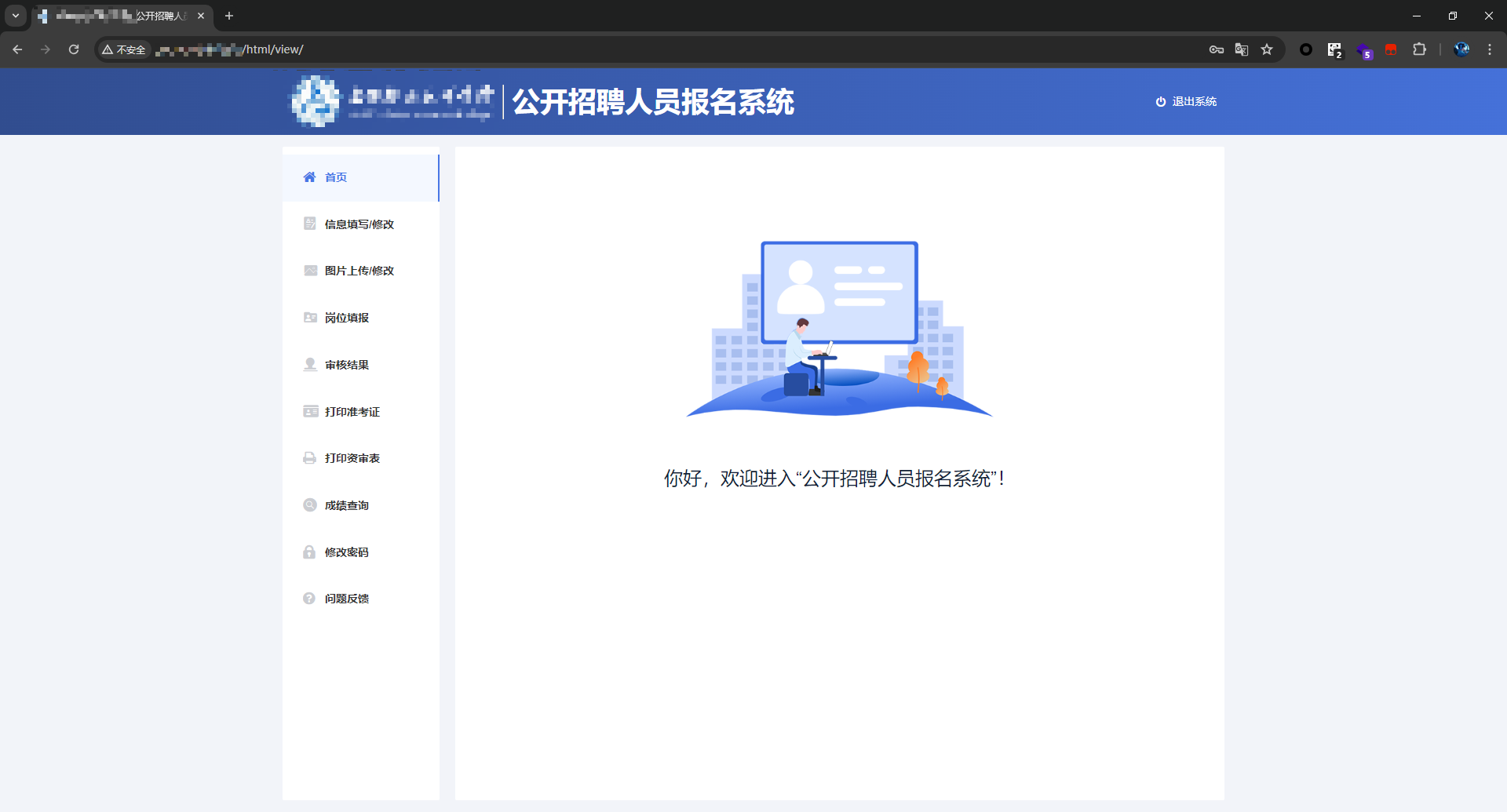Open the Chrome three-dot menu

pyautogui.click(x=1490, y=49)
